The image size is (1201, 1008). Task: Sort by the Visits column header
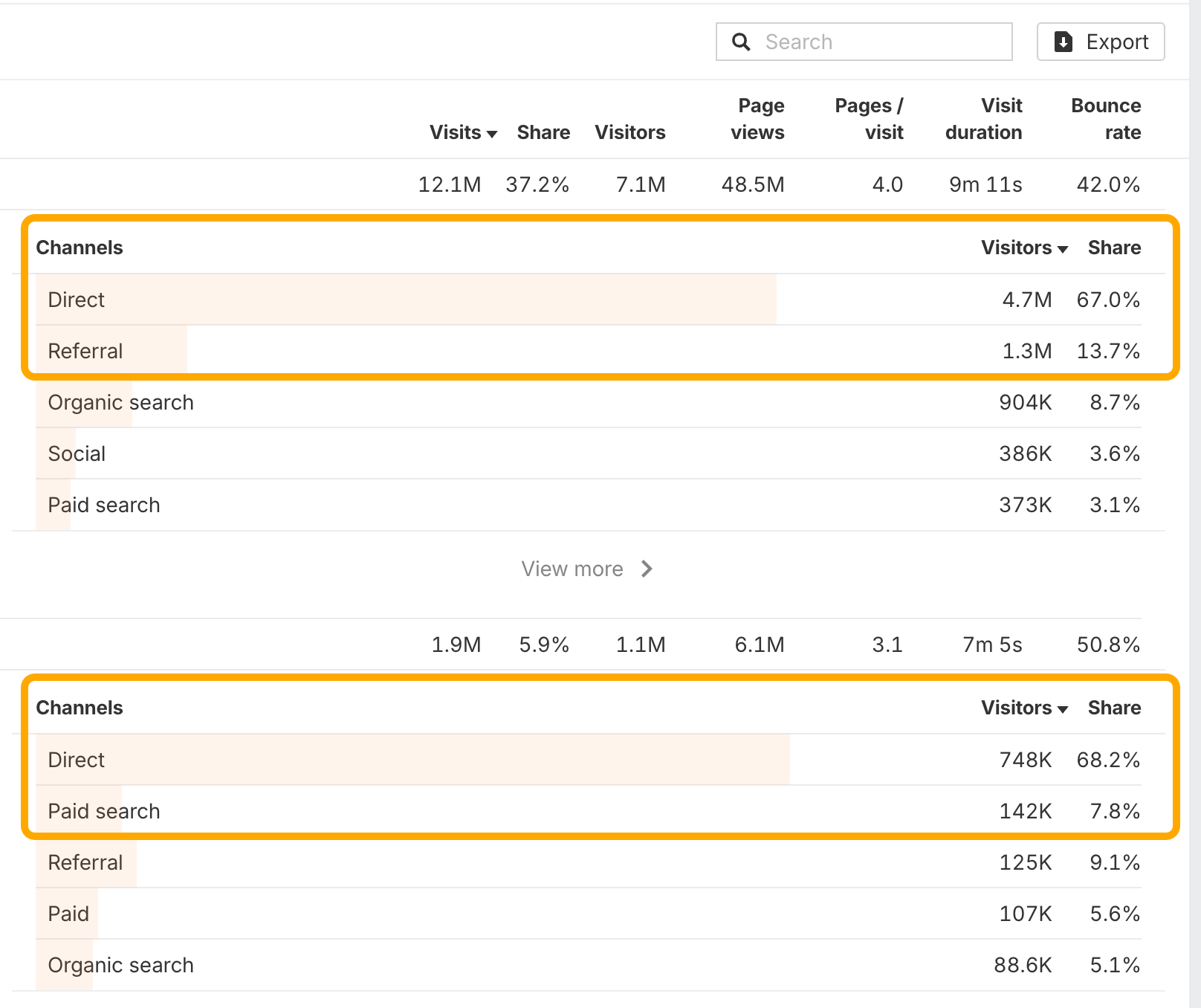point(463,132)
